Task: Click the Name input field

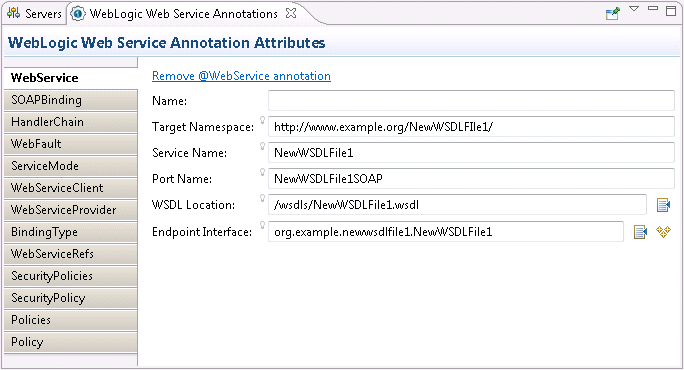Action: 471,101
